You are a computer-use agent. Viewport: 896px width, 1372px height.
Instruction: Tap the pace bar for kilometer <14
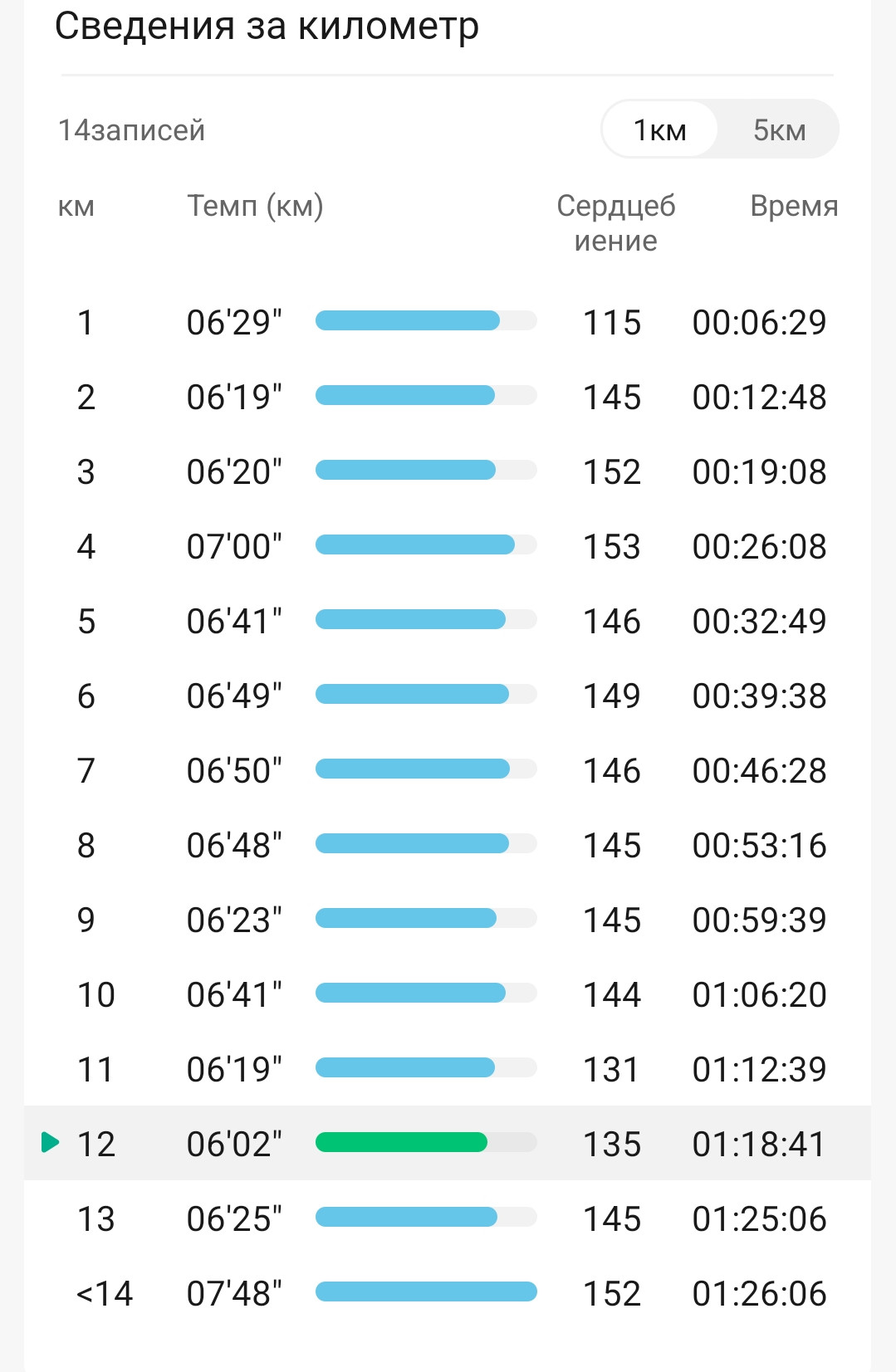(x=426, y=1292)
